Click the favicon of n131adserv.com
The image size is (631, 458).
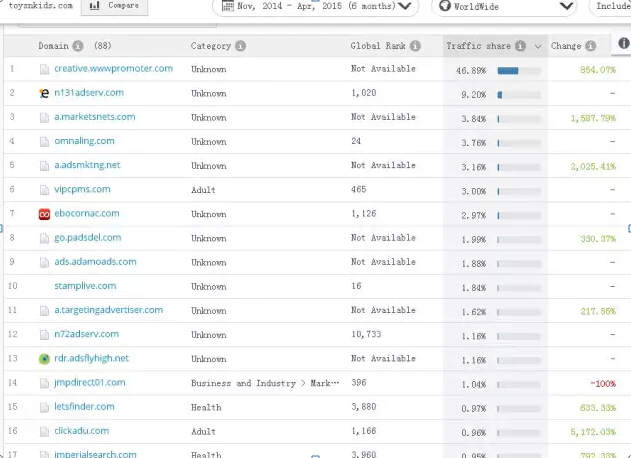click(x=44, y=93)
